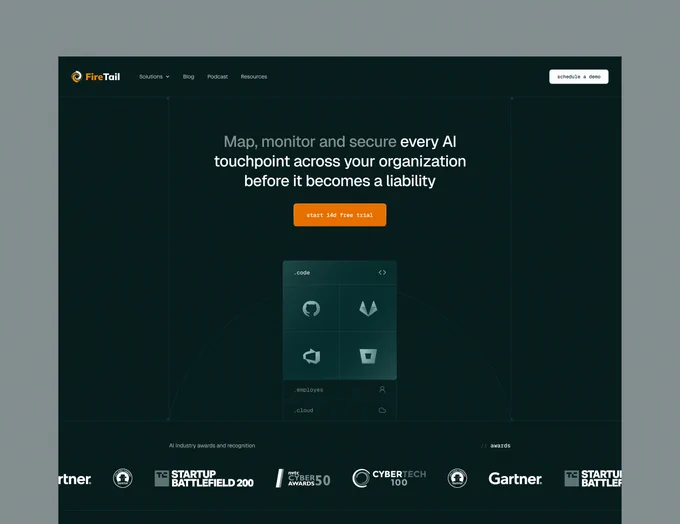Expand the .cloud row
680x524 pixels.
[x=340, y=410]
